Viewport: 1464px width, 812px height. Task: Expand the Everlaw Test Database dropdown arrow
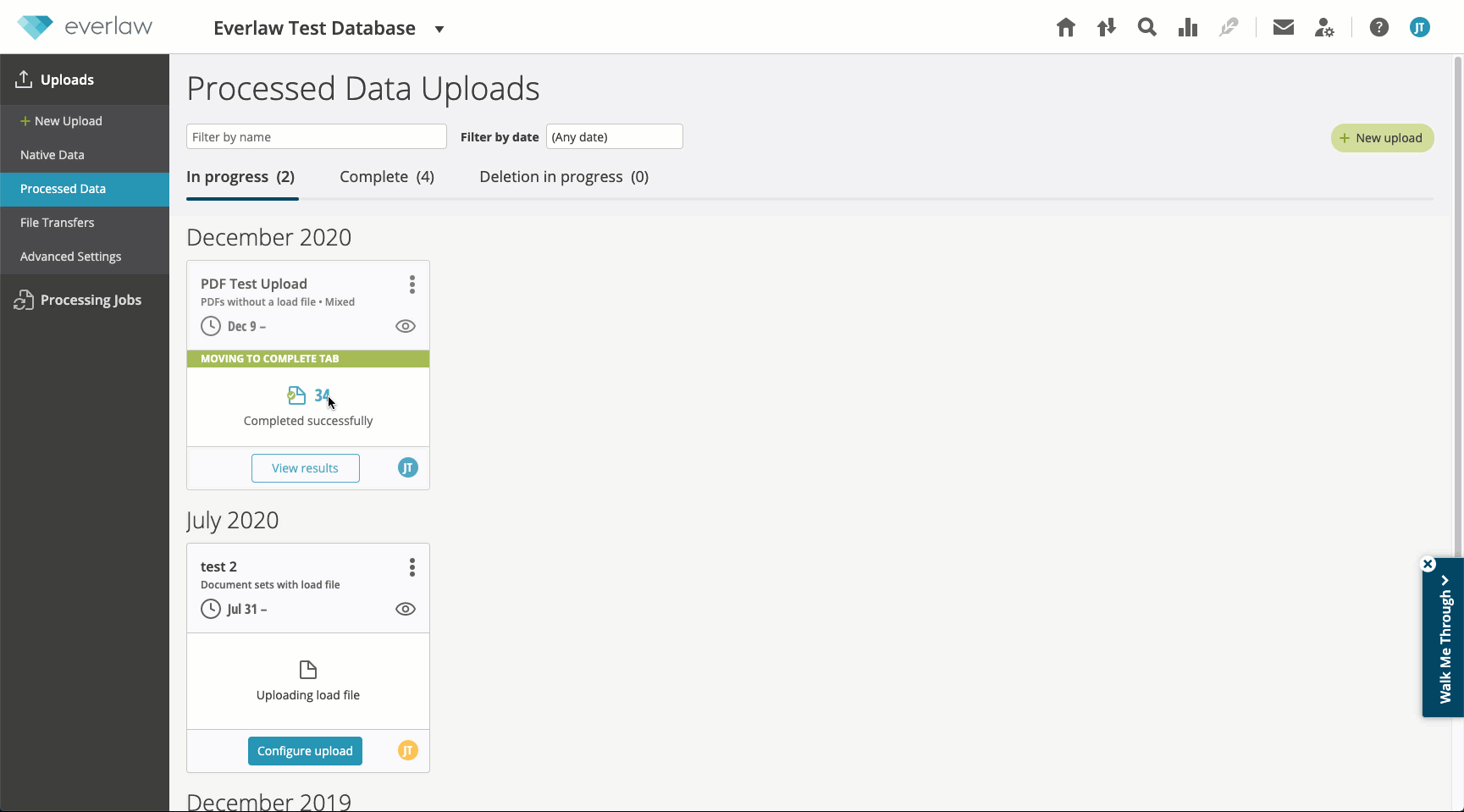[x=439, y=29]
